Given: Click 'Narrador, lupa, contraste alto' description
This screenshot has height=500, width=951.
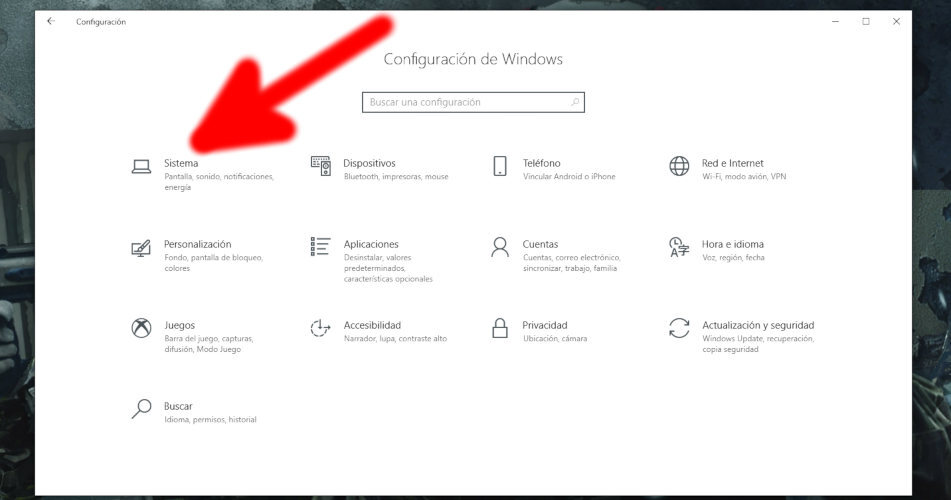Looking at the screenshot, I should click(395, 339).
